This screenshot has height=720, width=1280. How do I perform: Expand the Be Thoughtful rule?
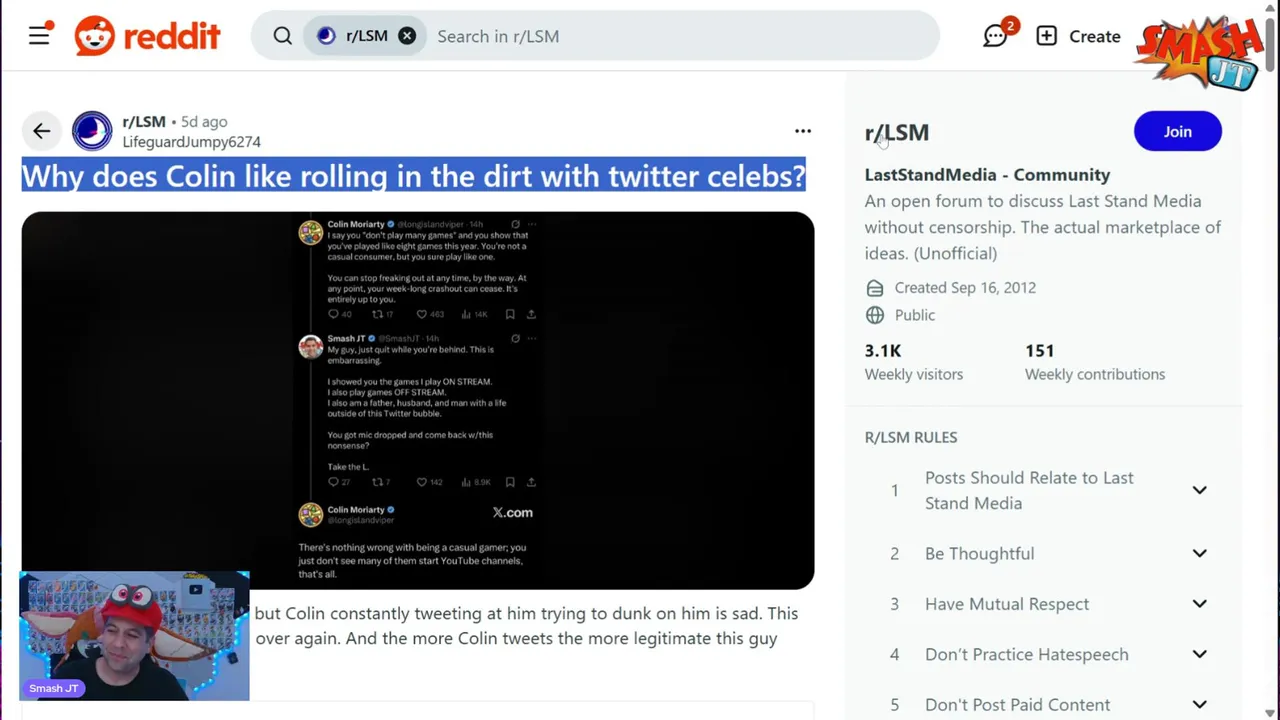(x=1199, y=553)
